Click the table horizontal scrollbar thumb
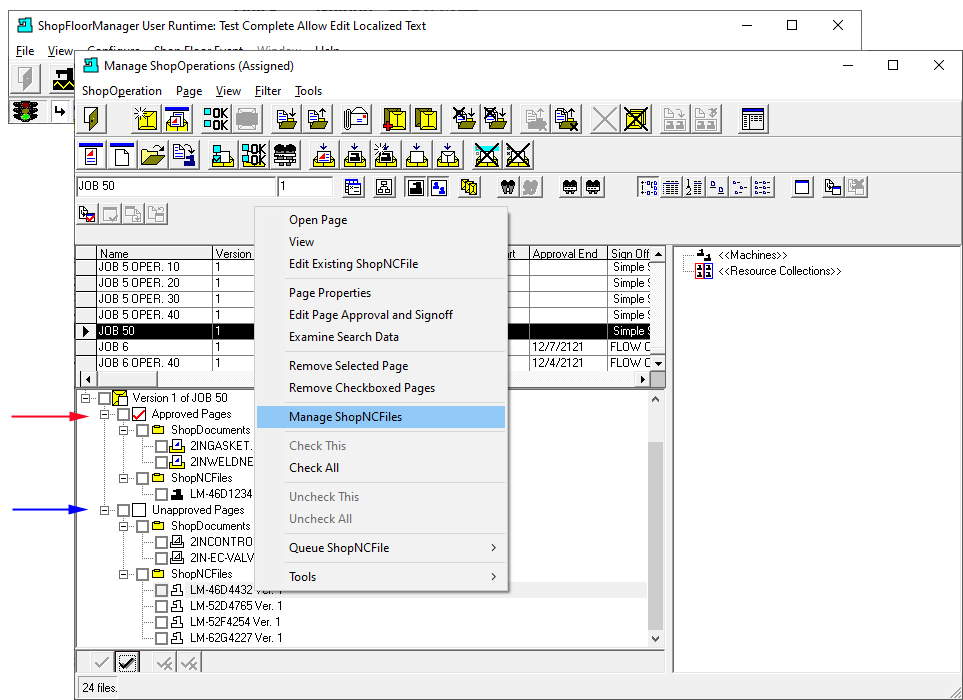The height and width of the screenshot is (700, 963). pos(127,379)
